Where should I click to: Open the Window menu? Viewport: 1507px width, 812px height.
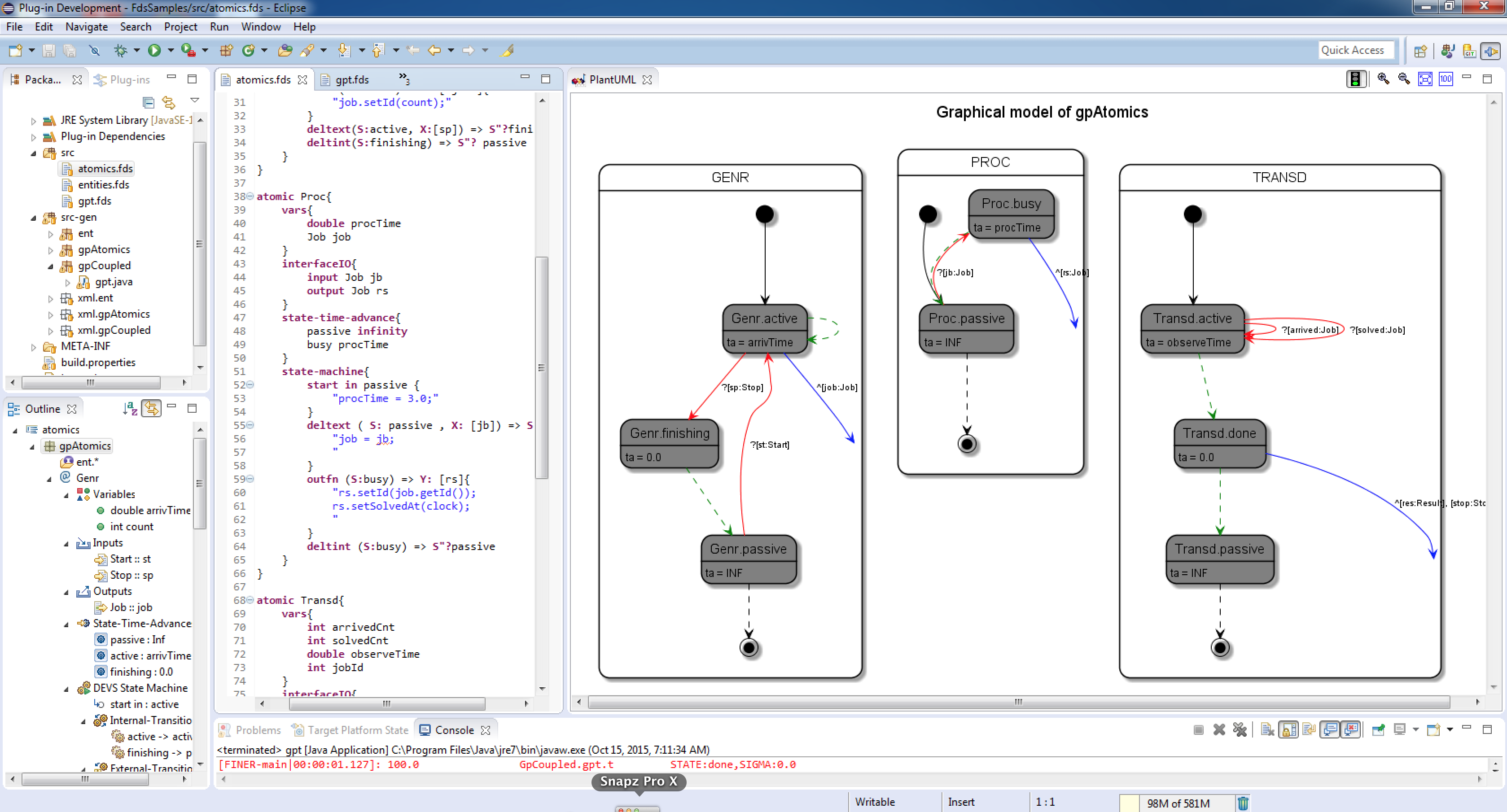pos(261,27)
